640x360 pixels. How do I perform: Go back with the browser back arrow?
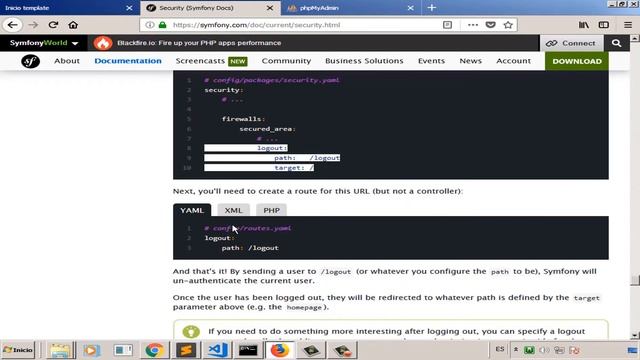13,25
